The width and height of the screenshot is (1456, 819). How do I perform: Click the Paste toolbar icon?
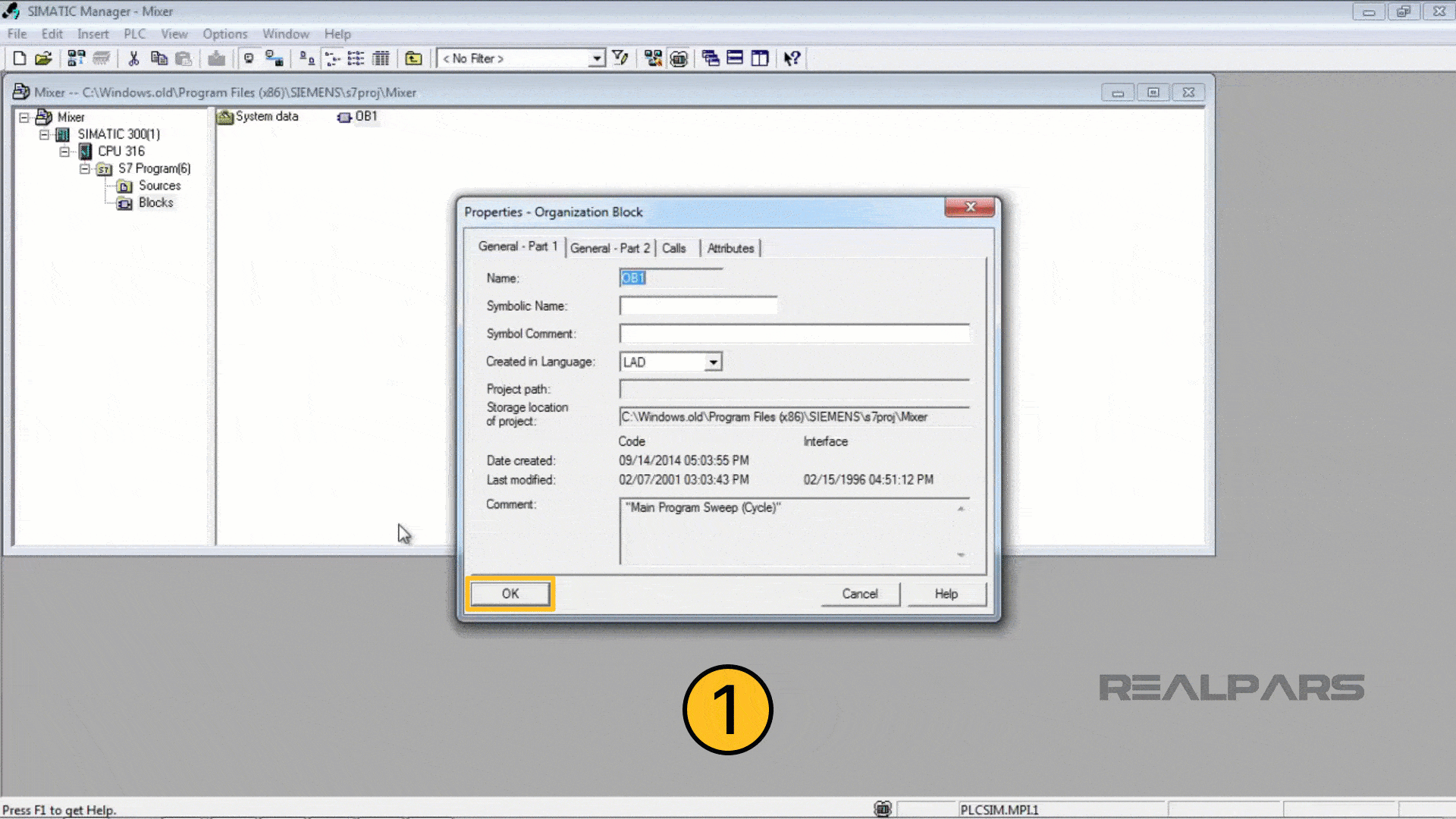(x=184, y=58)
